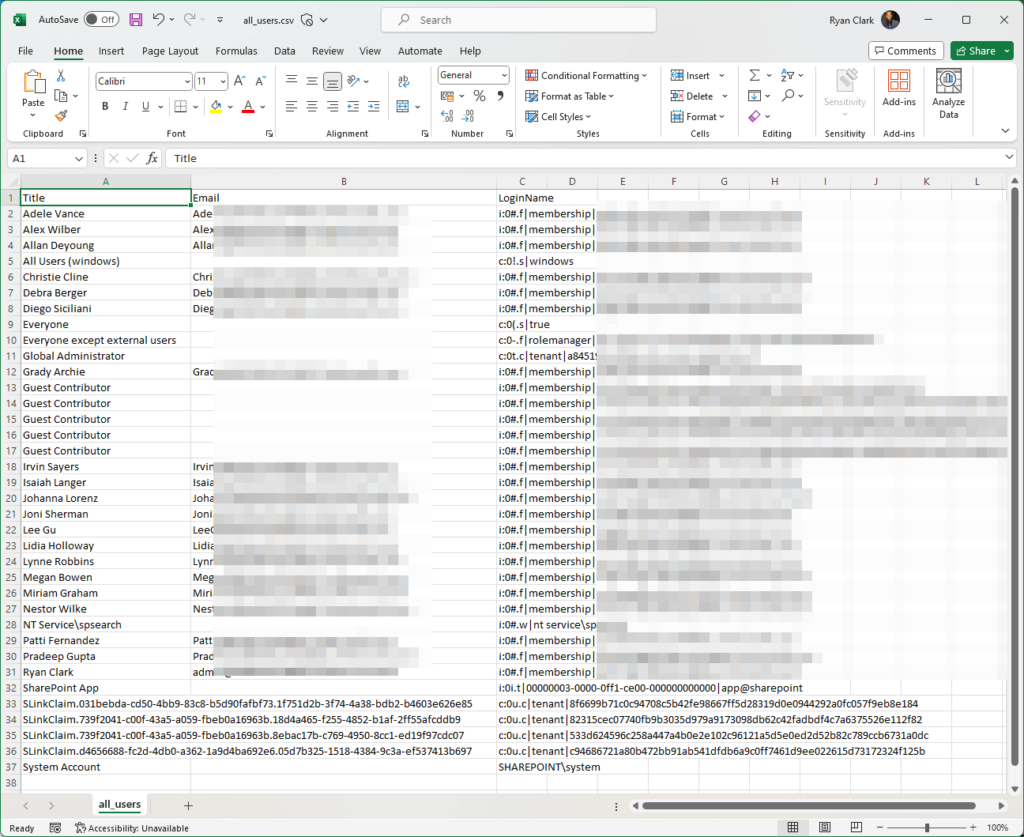Open the Automate tab
This screenshot has width=1024, height=837.
pyautogui.click(x=420, y=51)
